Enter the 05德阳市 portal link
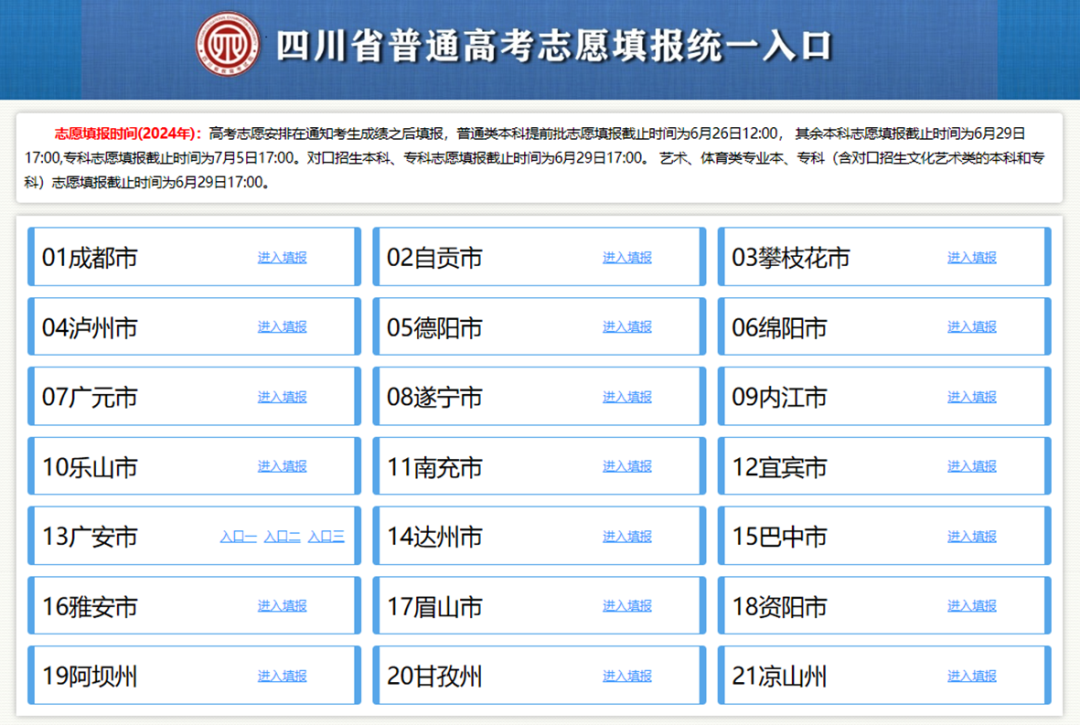Viewport: 1080px width, 725px height. point(626,327)
